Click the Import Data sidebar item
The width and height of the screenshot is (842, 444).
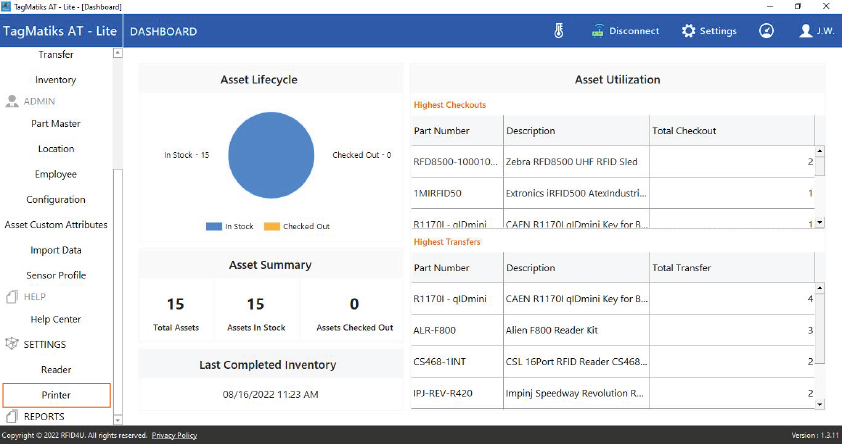click(56, 250)
